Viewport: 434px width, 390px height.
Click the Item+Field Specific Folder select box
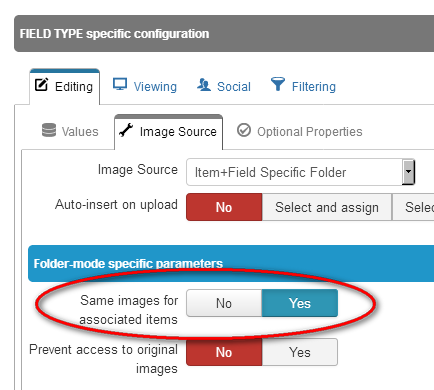click(300, 172)
